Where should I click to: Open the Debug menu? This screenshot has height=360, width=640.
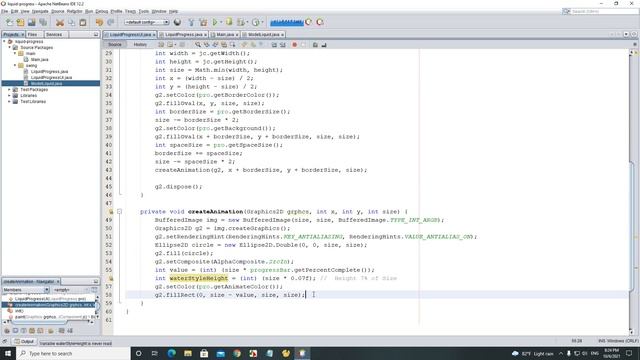point(102,11)
